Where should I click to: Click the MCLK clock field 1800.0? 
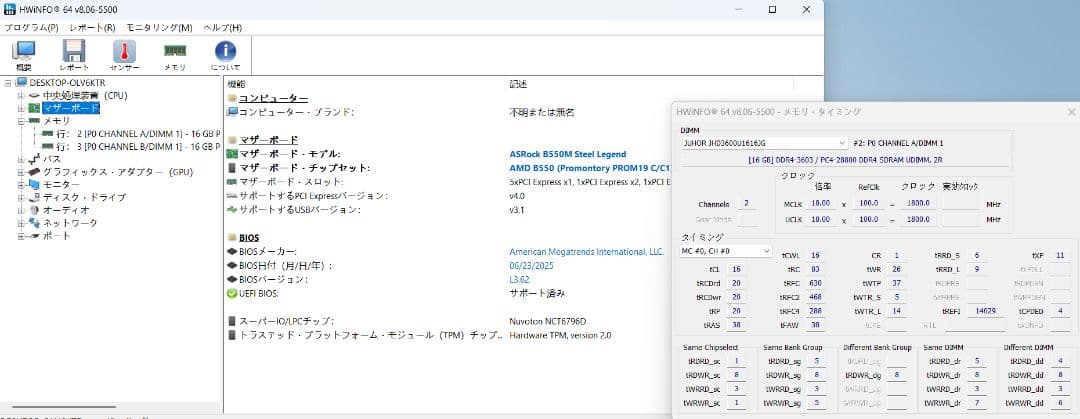pos(919,203)
